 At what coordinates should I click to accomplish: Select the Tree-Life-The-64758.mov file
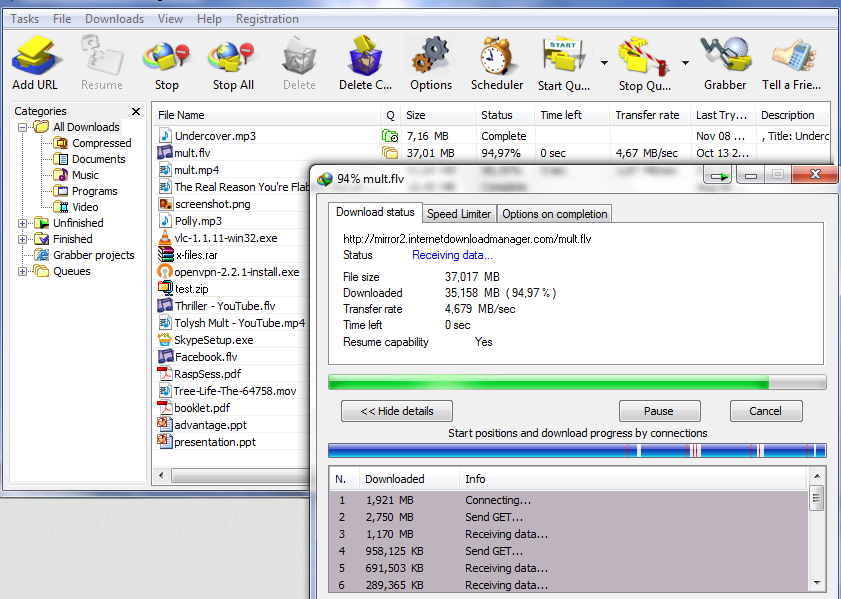235,391
